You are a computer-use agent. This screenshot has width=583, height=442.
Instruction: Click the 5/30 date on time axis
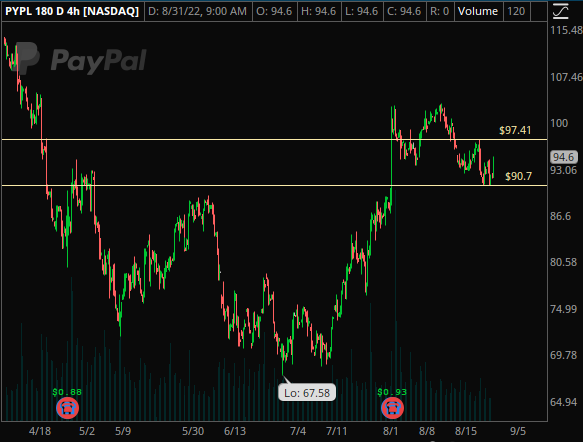[x=193, y=431]
